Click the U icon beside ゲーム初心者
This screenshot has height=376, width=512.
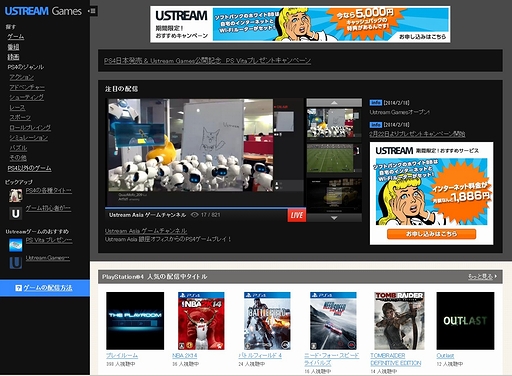click(x=15, y=213)
